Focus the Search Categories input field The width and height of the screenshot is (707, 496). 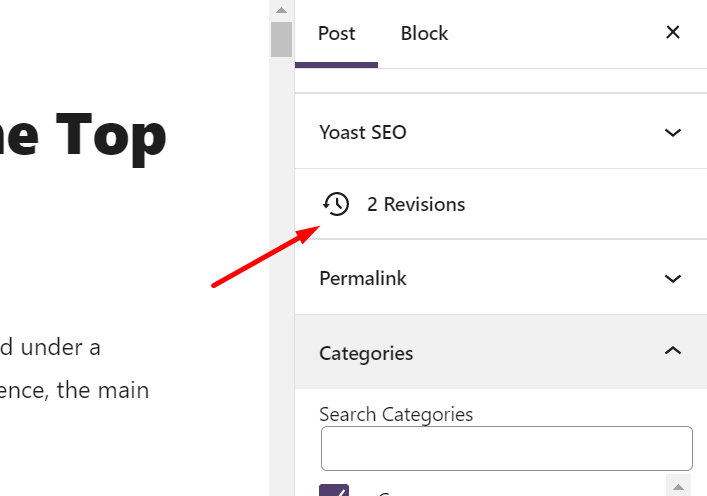(x=506, y=448)
